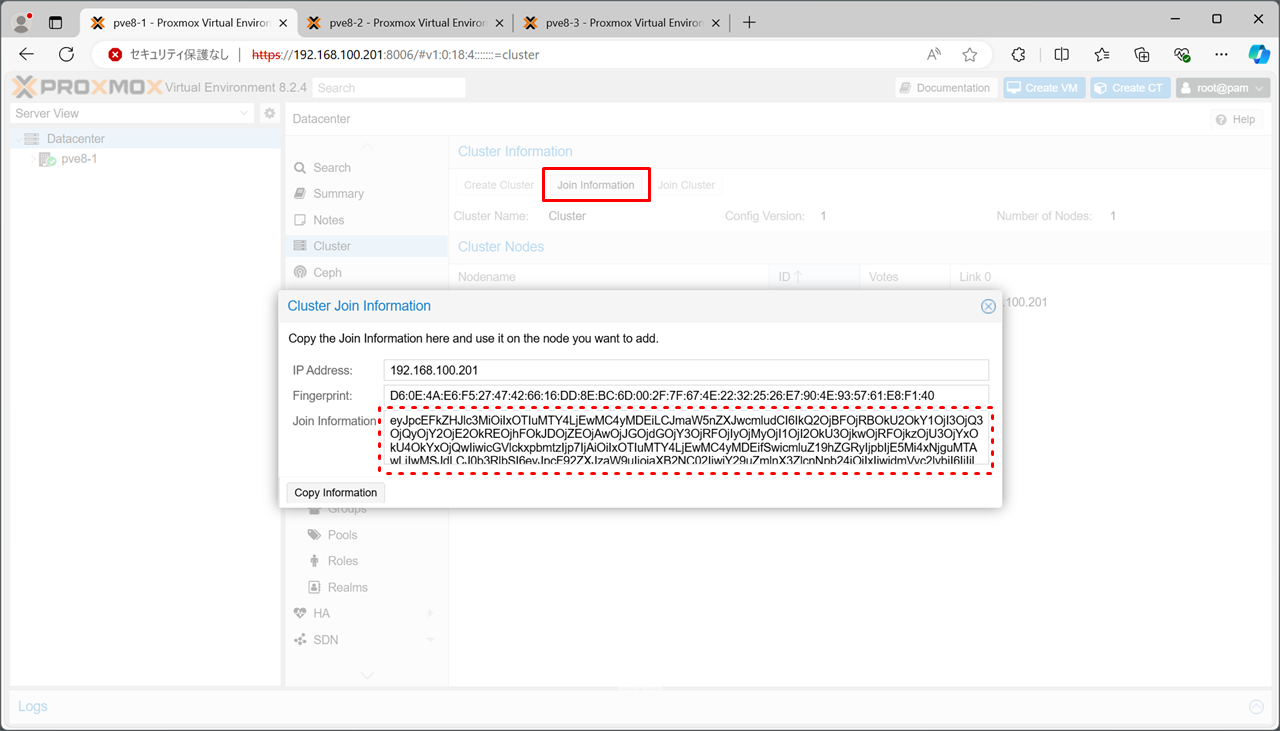The height and width of the screenshot is (731, 1280).
Task: Expand the Logs panel arrow
Action: point(1256,707)
